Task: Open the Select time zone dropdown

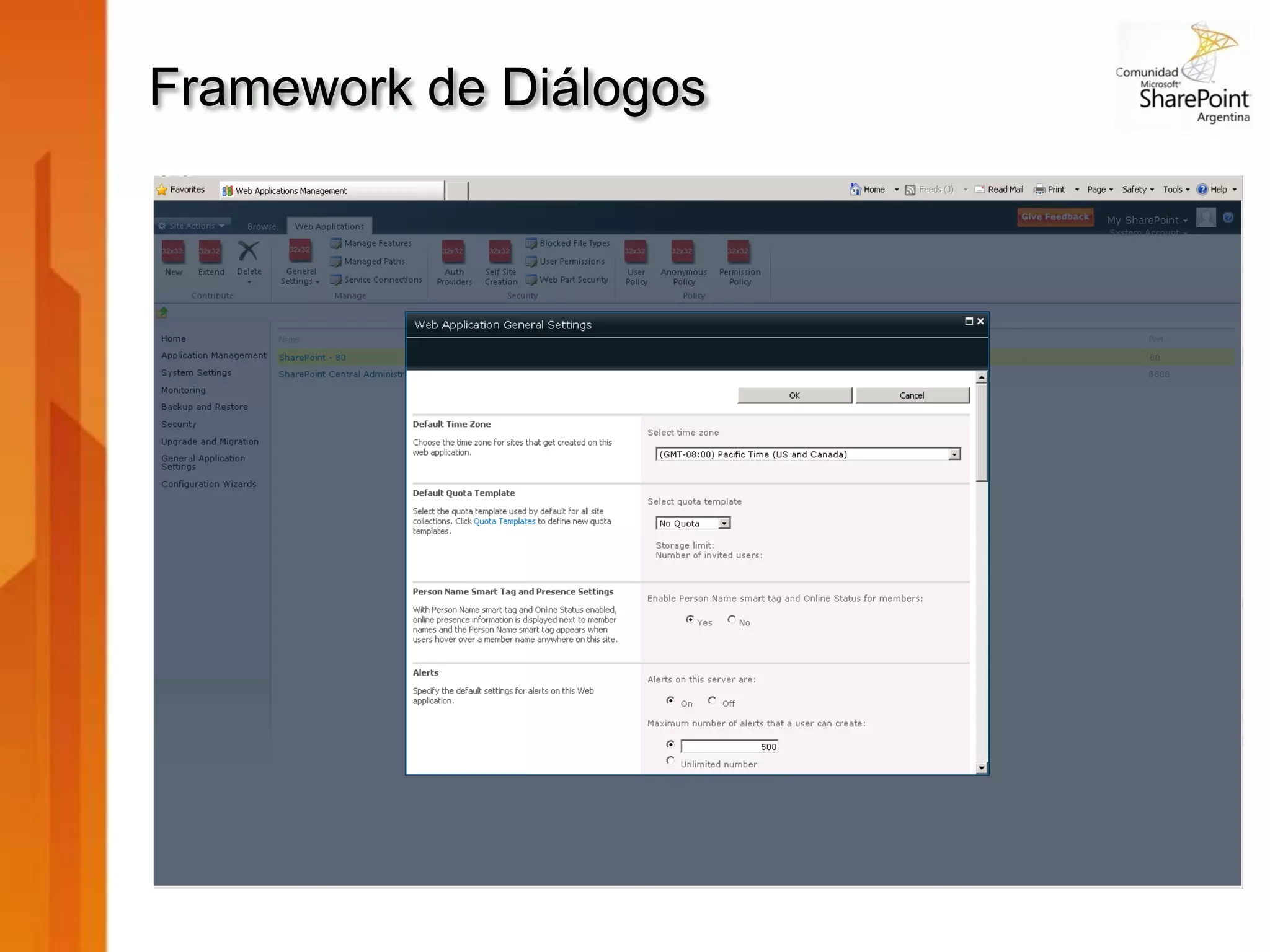Action: pos(808,454)
